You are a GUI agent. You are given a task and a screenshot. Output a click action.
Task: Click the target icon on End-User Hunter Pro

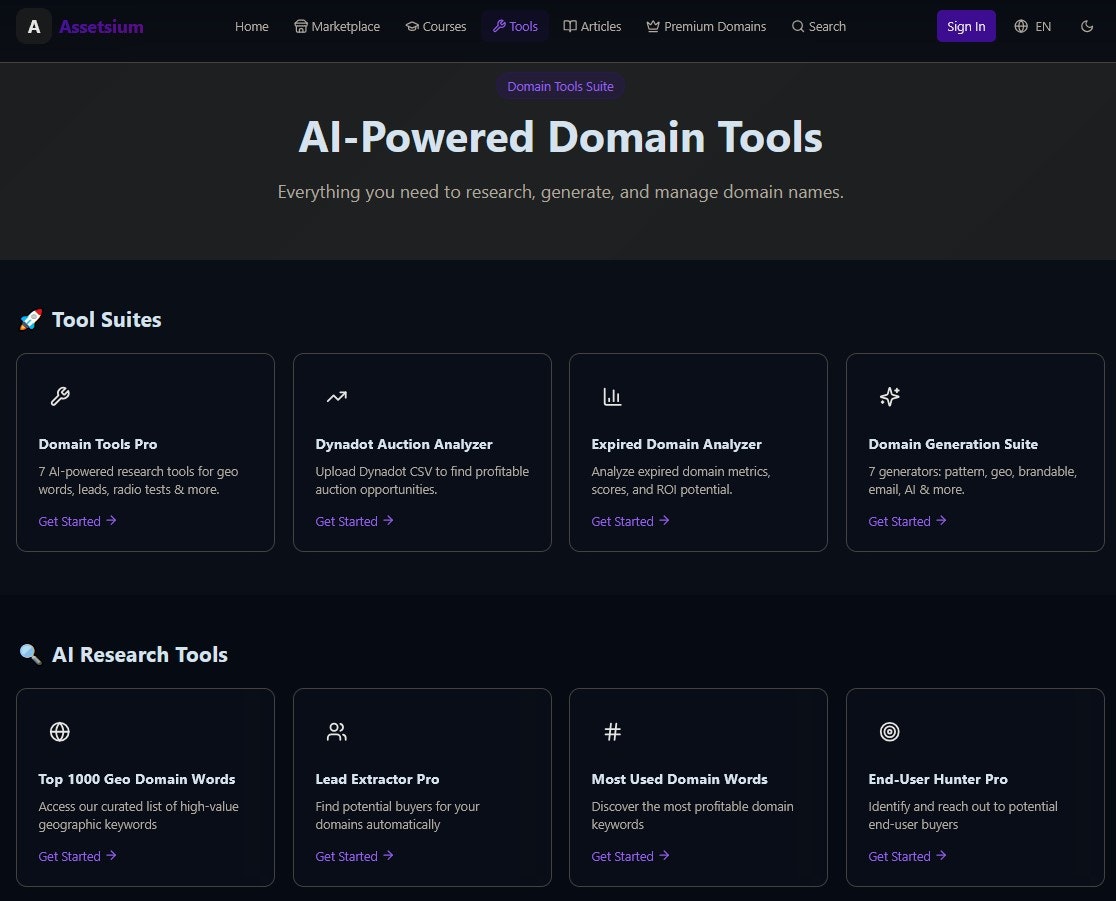tap(890, 731)
